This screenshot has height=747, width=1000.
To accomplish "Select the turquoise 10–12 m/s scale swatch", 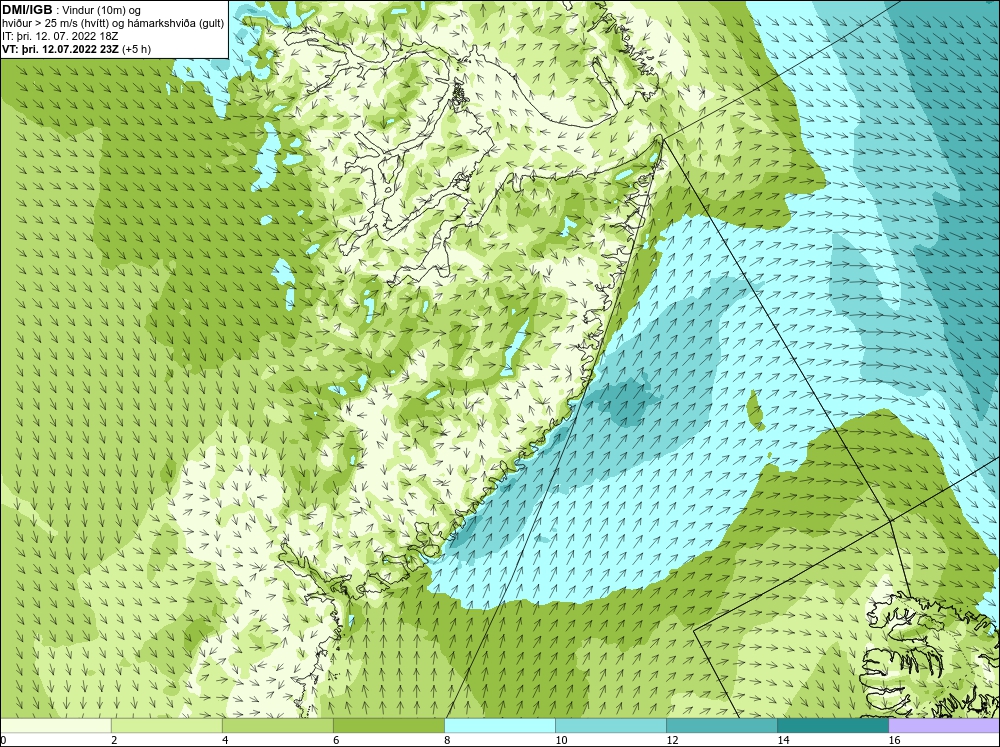I will (x=611, y=725).
